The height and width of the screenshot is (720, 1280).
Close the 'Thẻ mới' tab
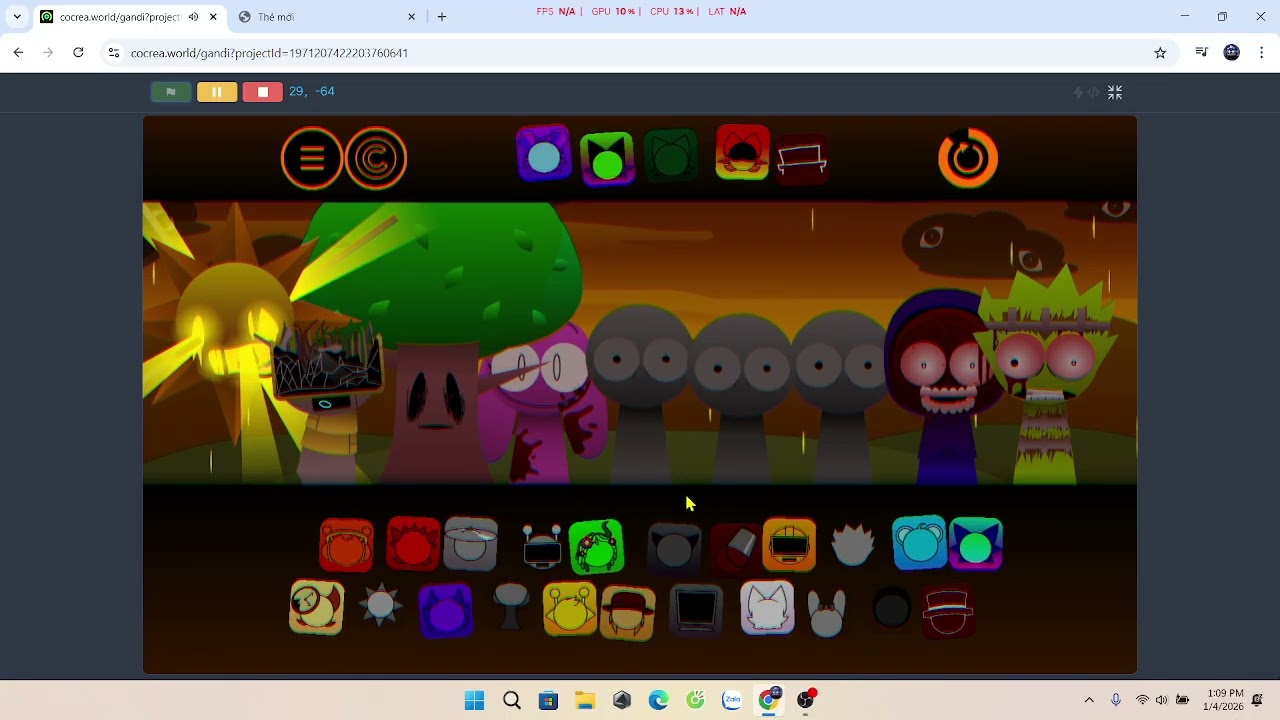[411, 17]
